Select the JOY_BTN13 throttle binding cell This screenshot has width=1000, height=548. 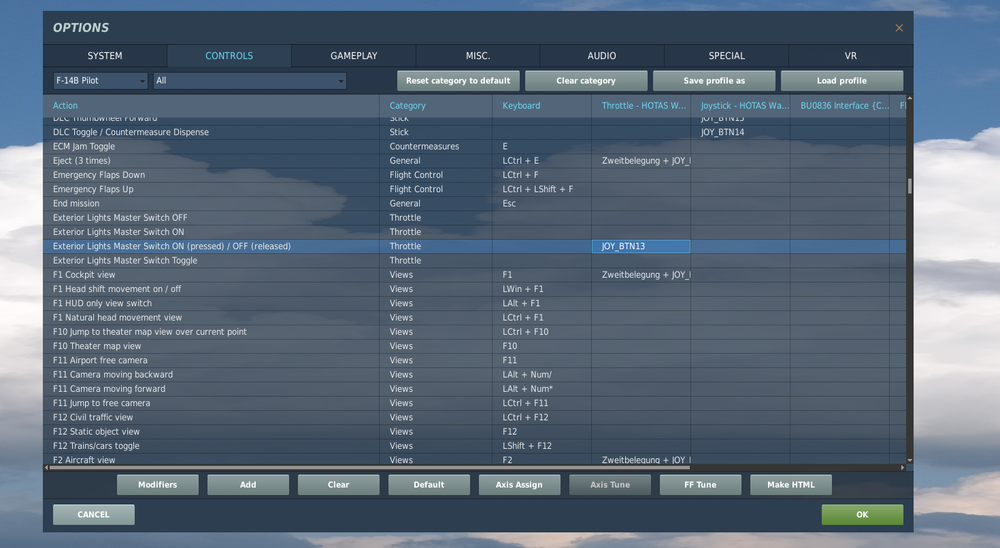coord(641,246)
